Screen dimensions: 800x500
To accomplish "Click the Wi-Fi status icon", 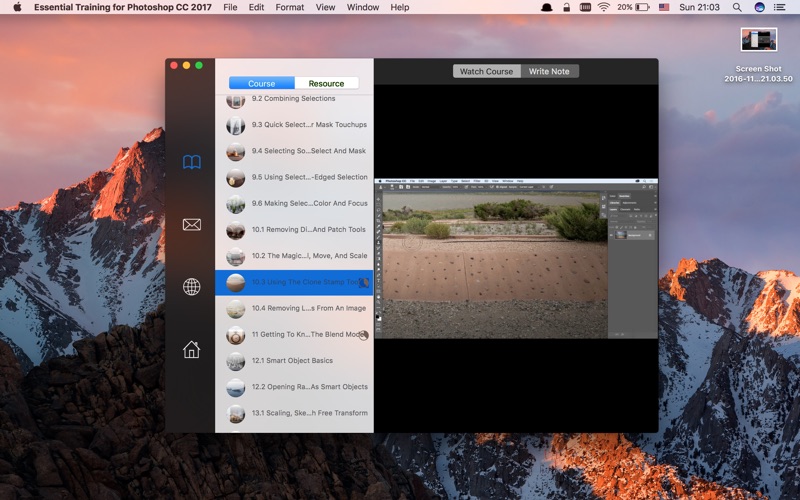I will (x=604, y=7).
